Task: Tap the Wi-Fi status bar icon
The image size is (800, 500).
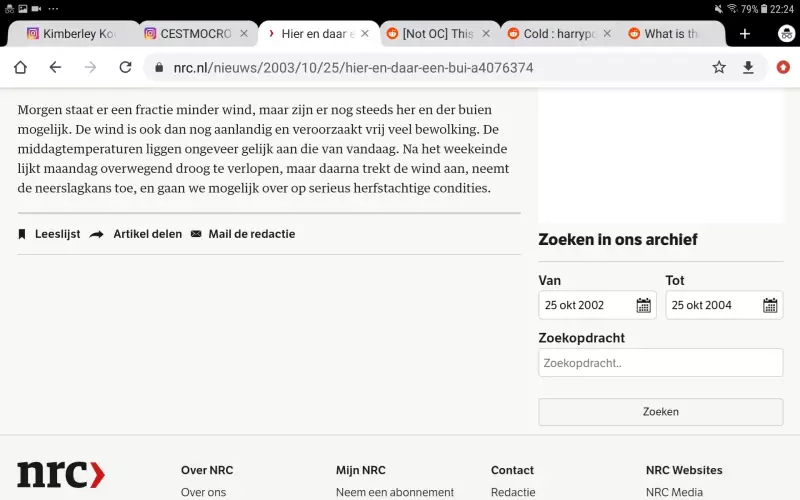Action: (733, 8)
